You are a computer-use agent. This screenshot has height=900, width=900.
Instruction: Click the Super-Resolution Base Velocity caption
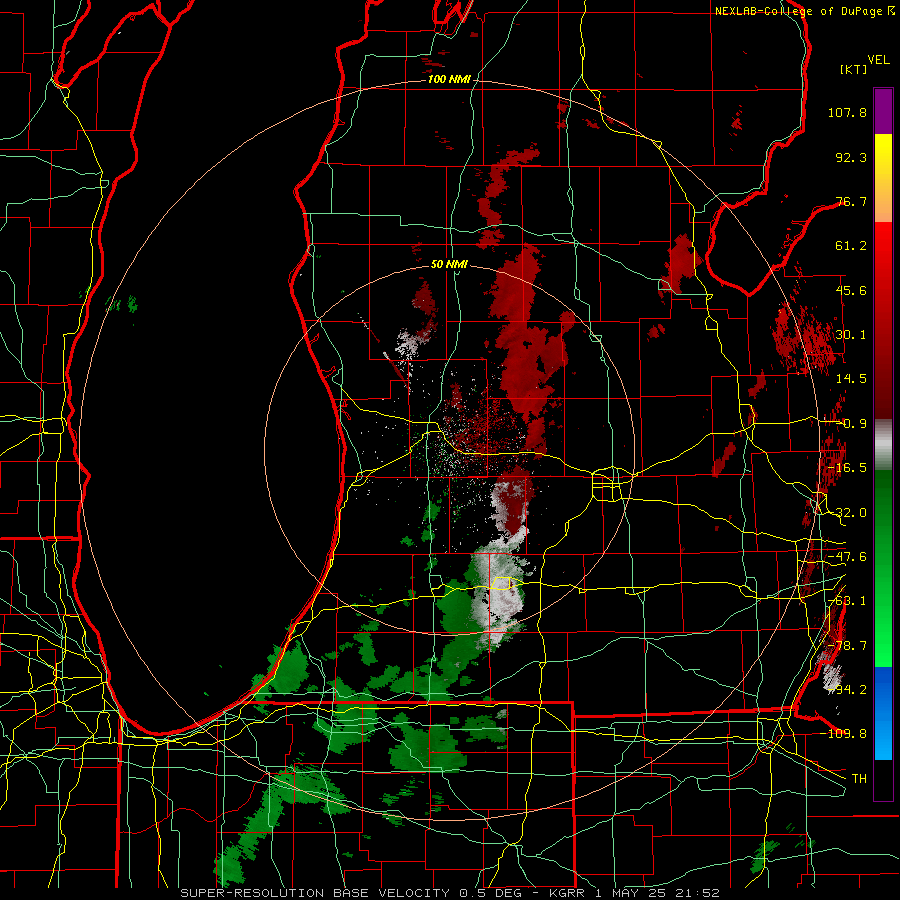[x=449, y=893]
